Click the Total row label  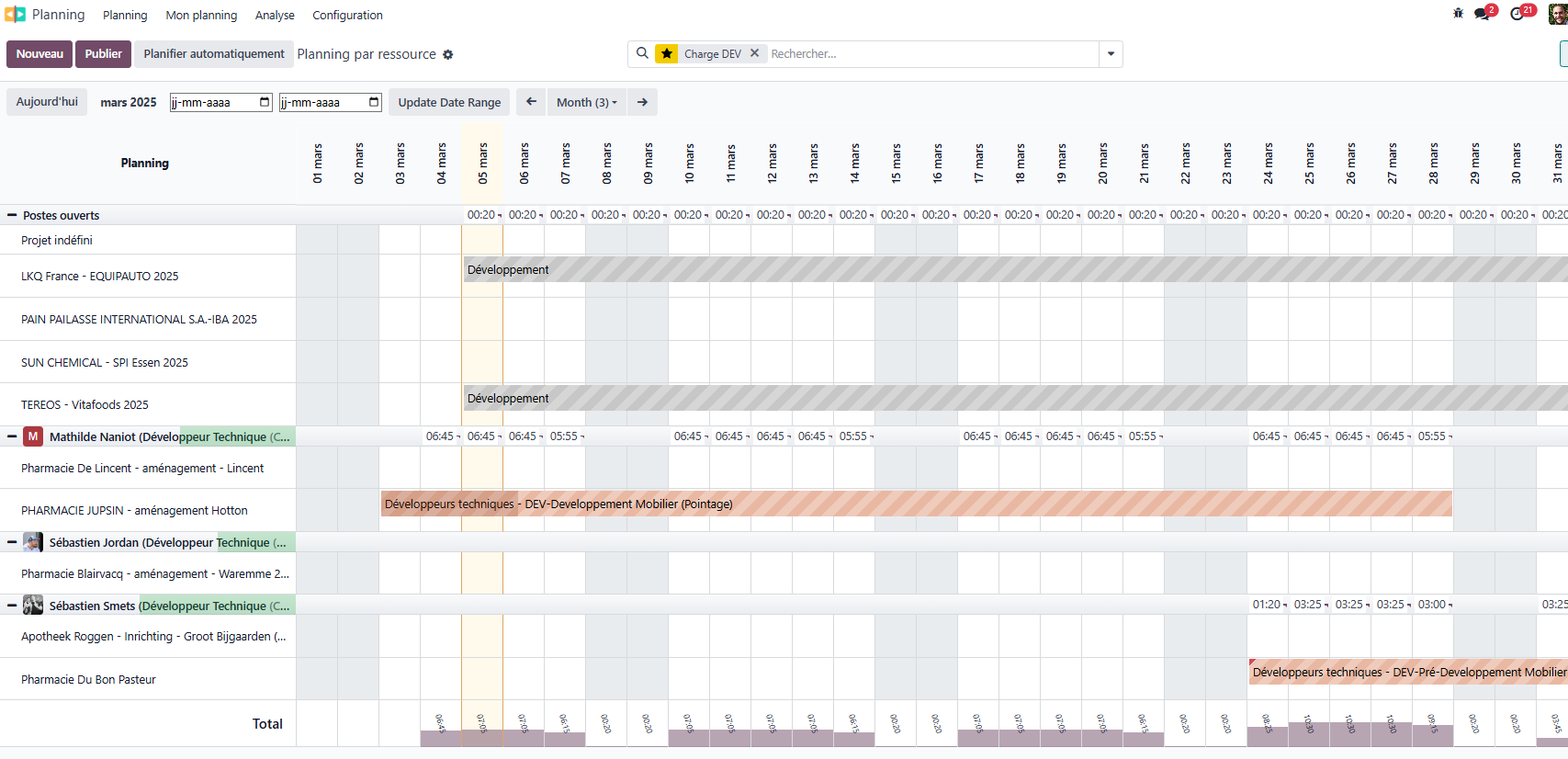267,724
